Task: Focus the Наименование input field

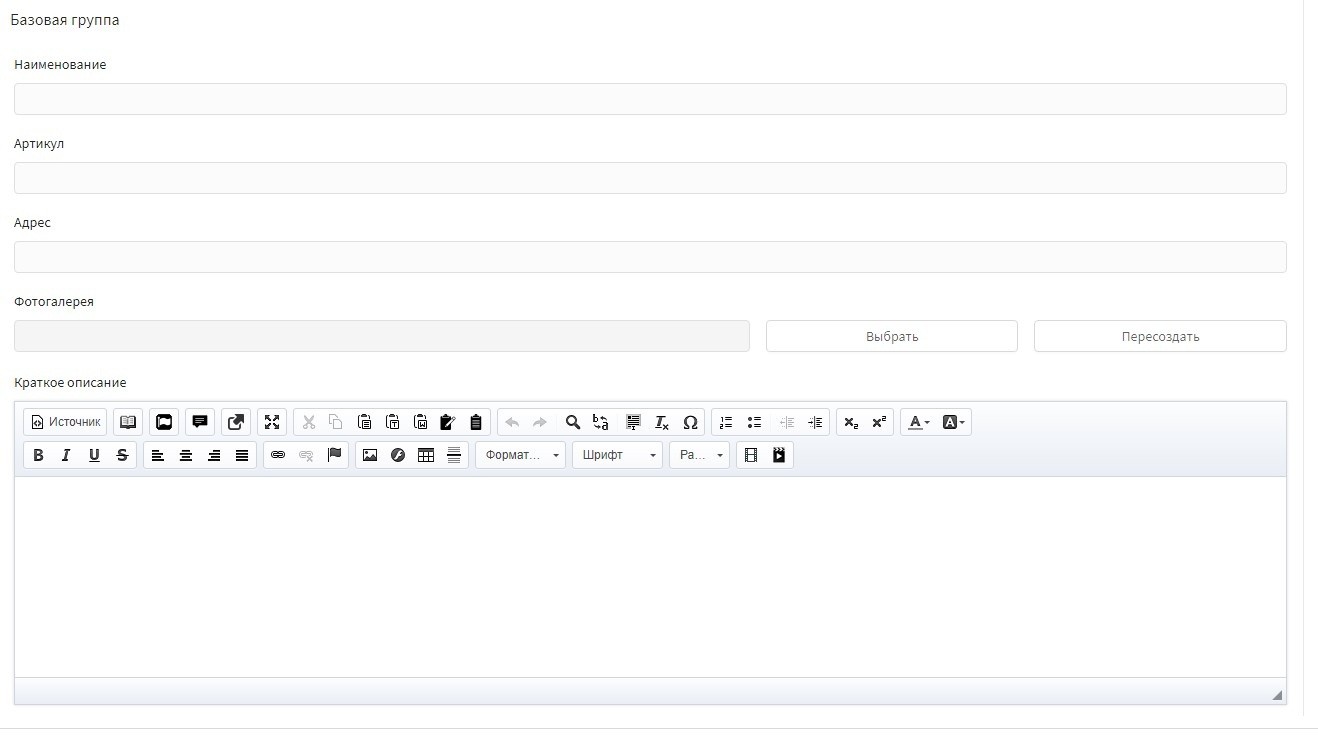Action: coord(650,99)
